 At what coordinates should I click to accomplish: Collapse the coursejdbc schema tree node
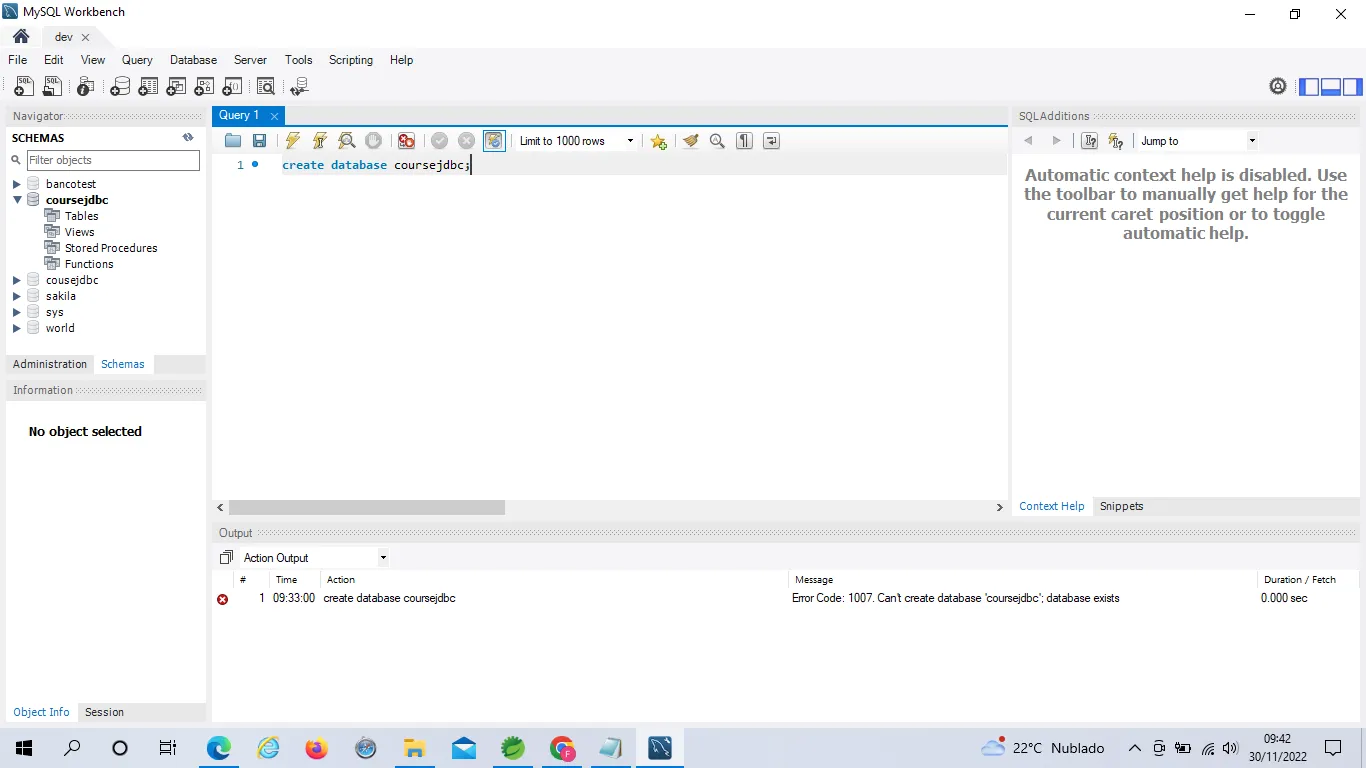tap(17, 200)
